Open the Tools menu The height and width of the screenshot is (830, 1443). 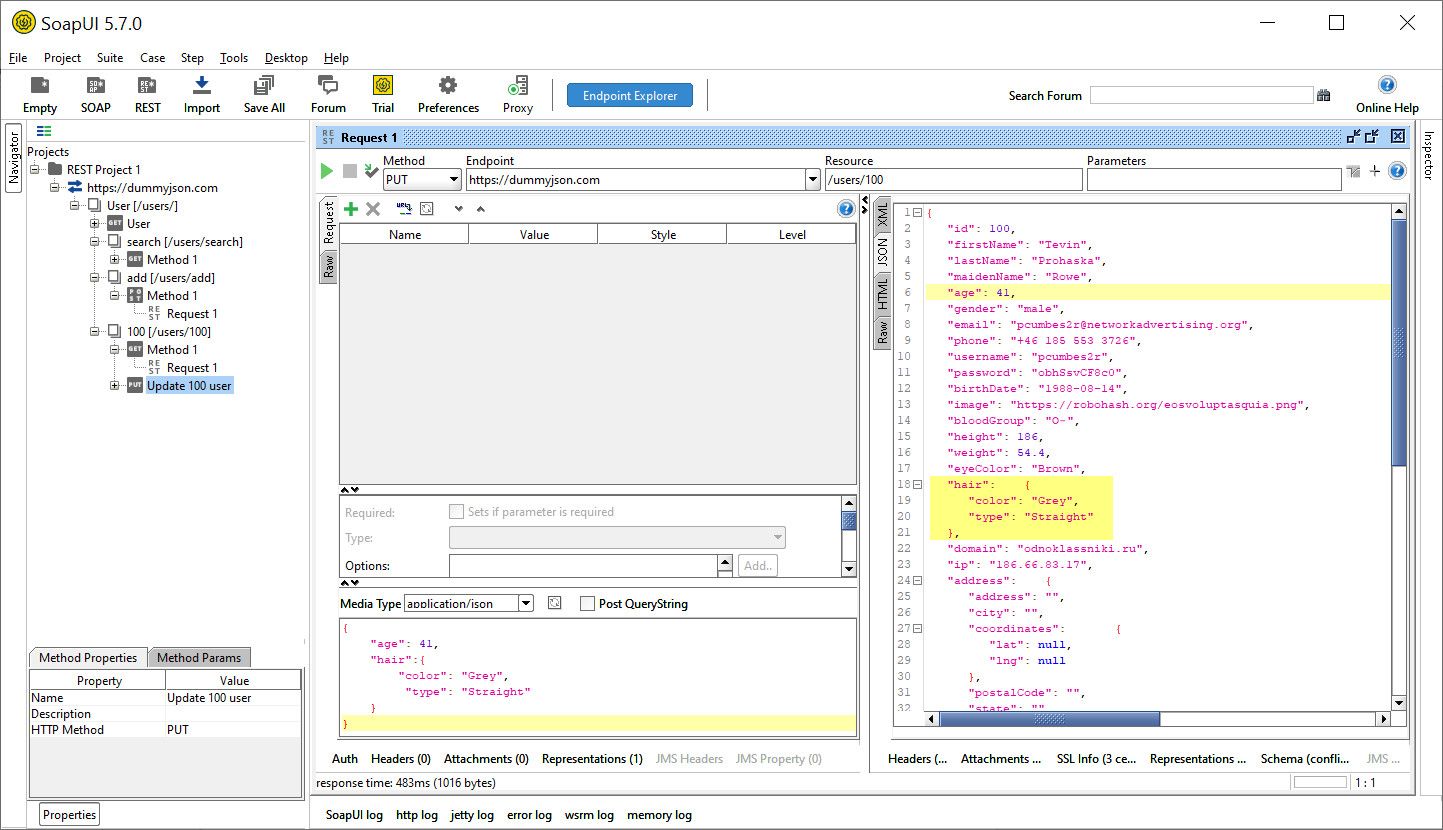[x=234, y=58]
